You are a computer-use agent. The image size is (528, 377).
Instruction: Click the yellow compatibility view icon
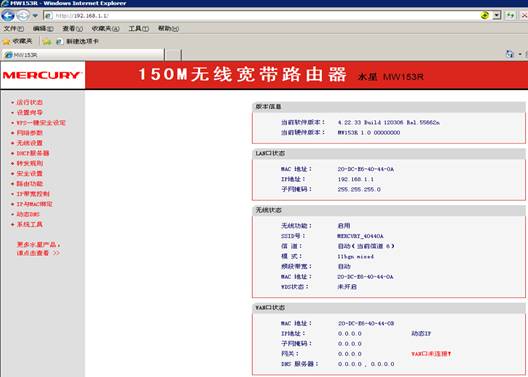[485, 15]
